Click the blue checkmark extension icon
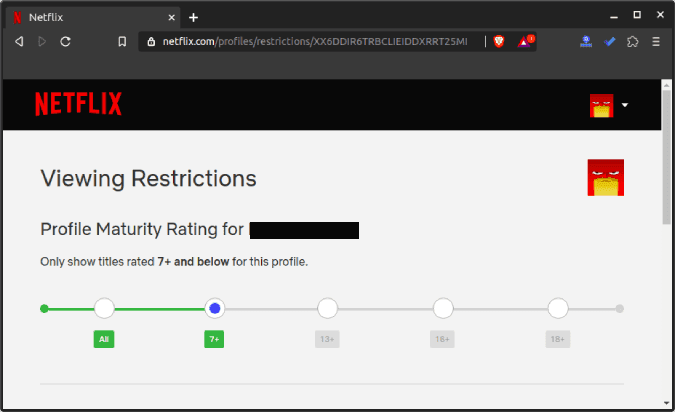Image resolution: width=675 pixels, height=412 pixels. [x=610, y=41]
